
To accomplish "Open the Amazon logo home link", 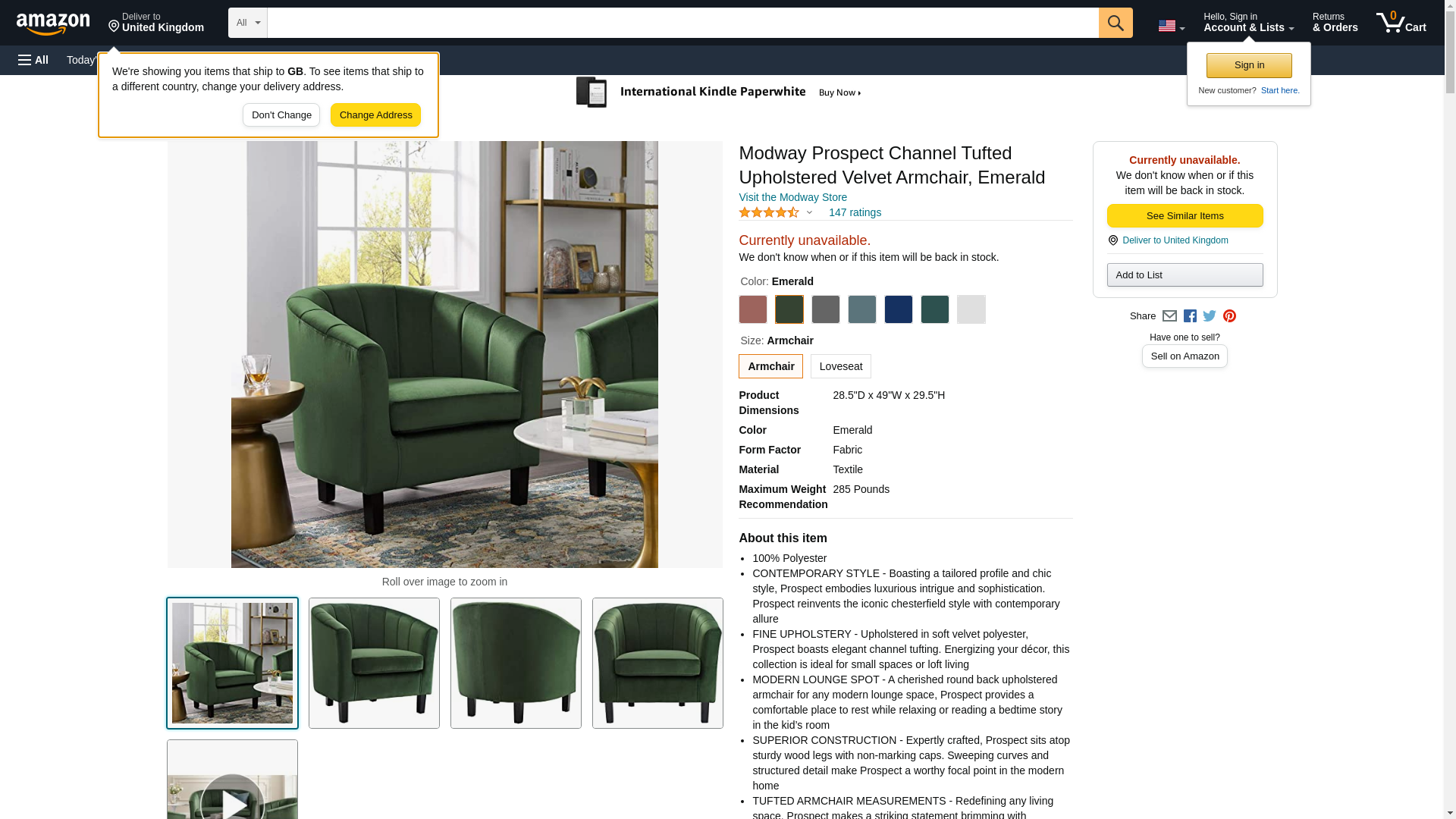I will (x=53, y=24).
